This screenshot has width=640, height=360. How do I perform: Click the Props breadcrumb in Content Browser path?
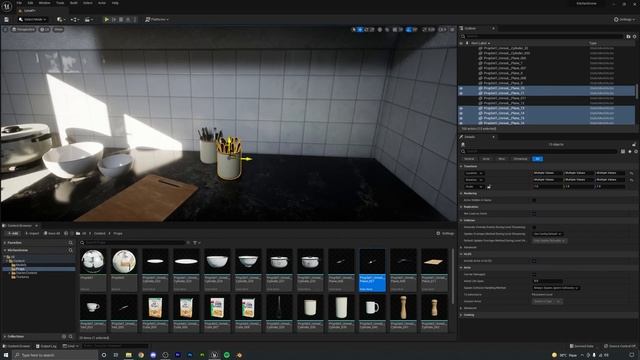tap(118, 233)
